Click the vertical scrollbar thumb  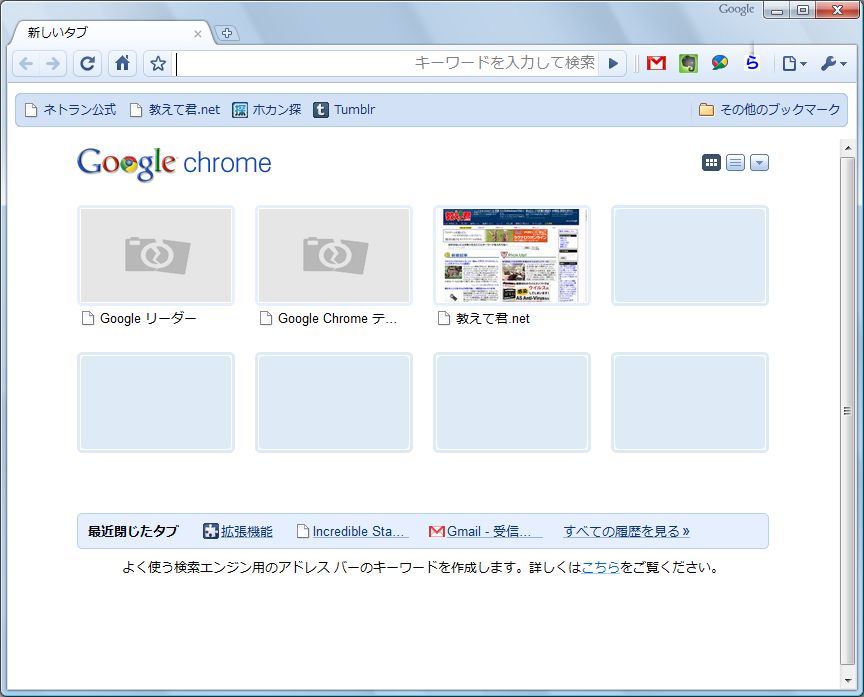pos(847,410)
